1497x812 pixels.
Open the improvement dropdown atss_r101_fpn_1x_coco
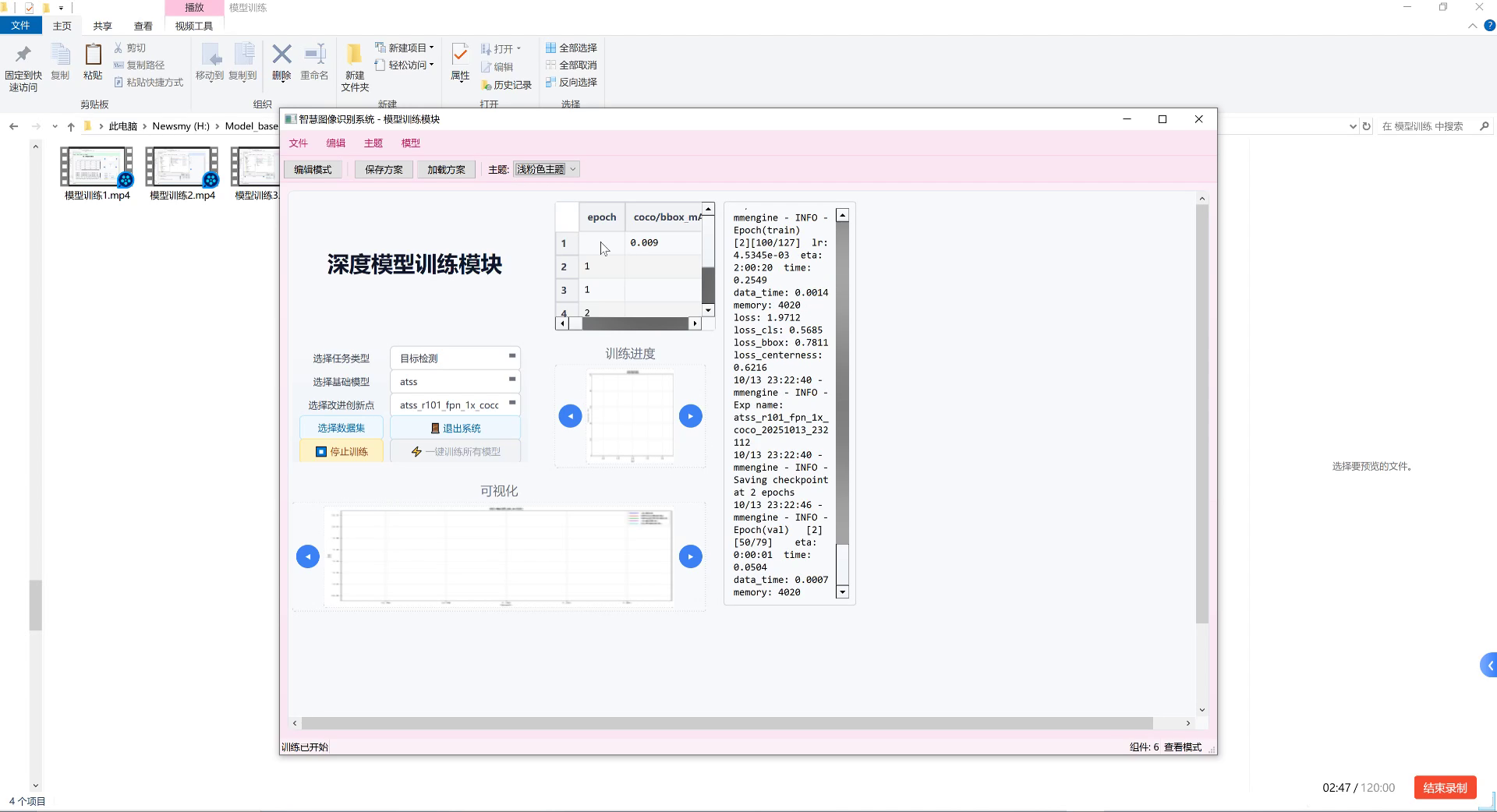455,405
